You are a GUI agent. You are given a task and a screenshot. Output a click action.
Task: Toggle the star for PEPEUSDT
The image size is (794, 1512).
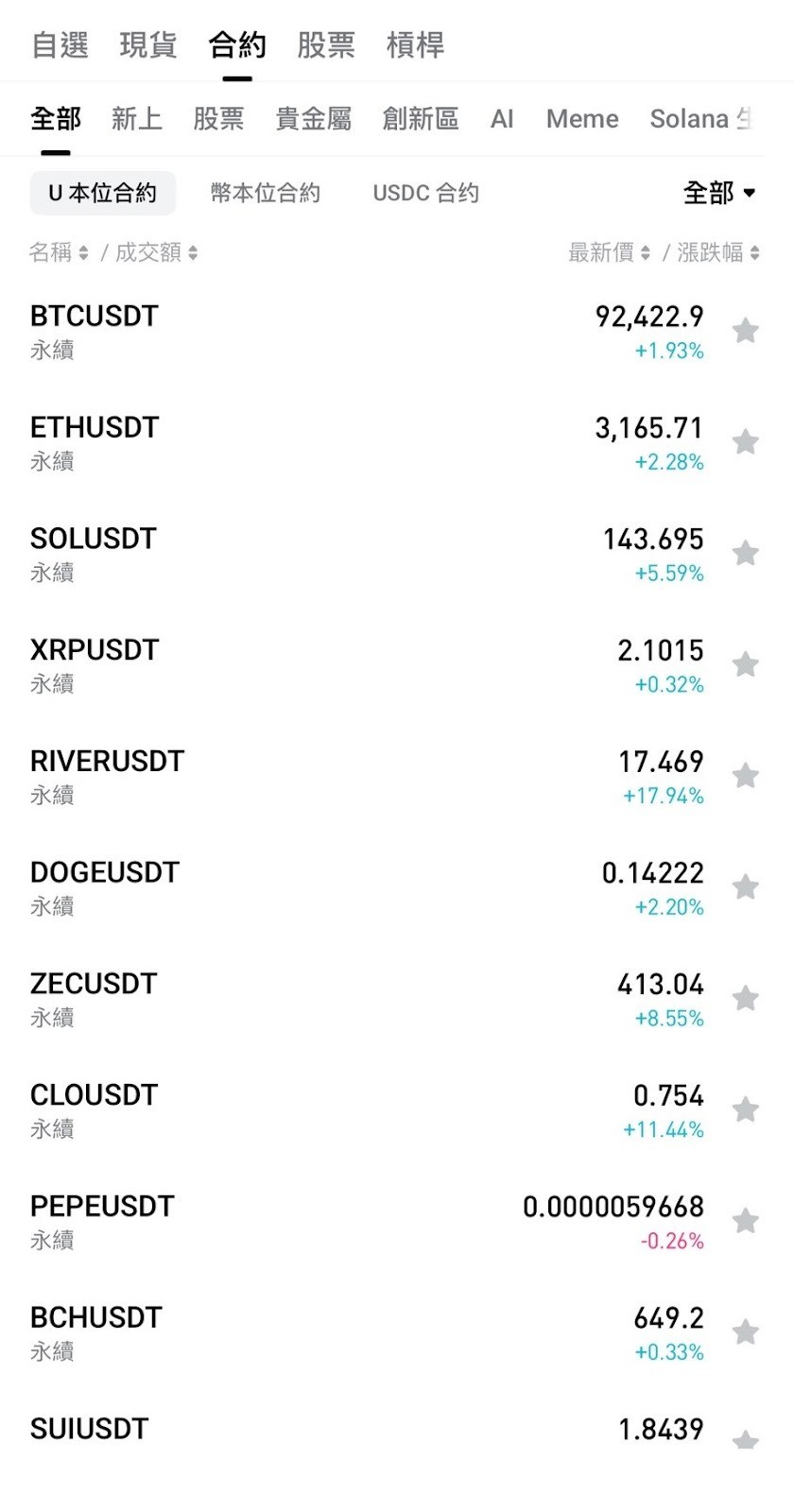746,1221
